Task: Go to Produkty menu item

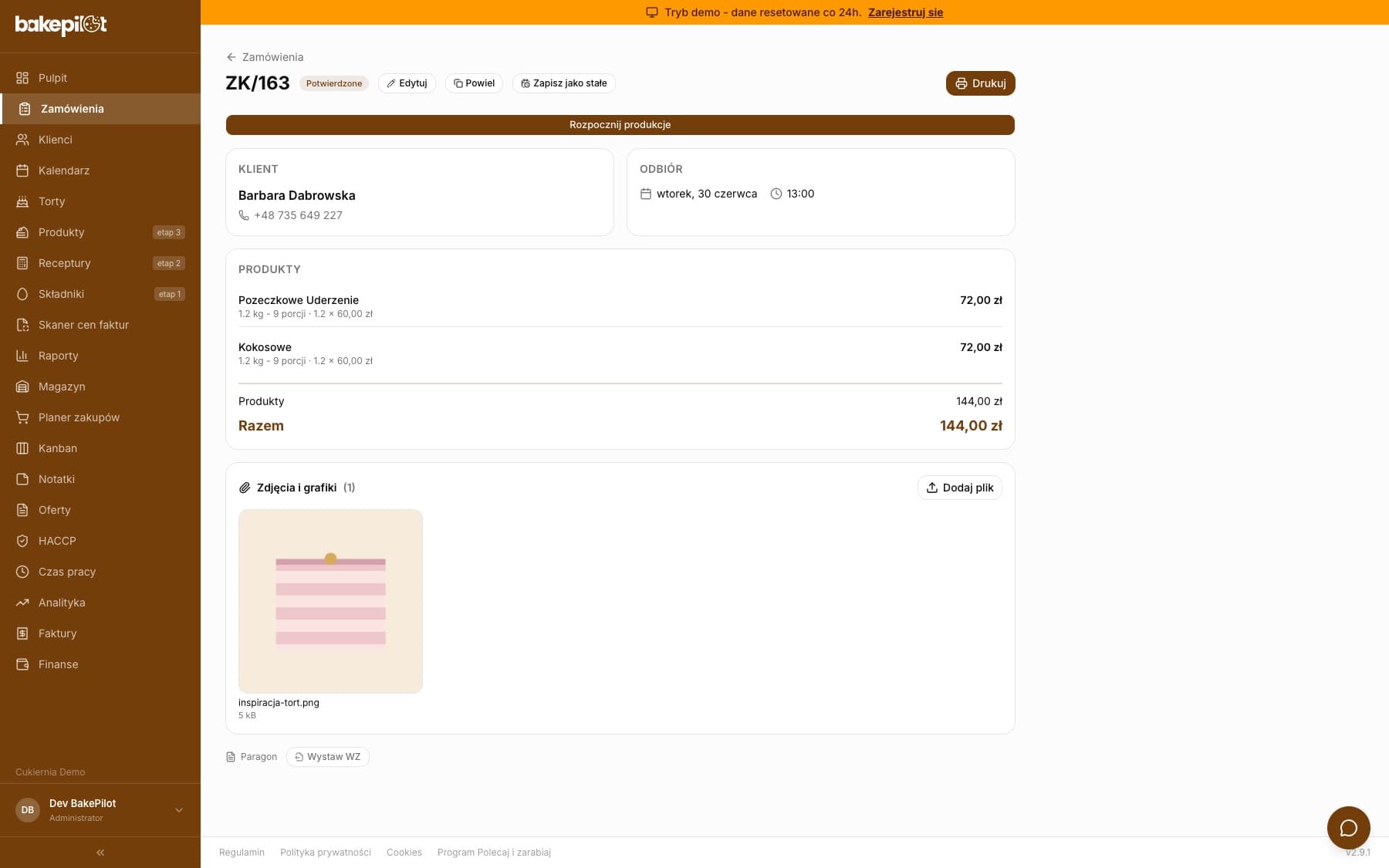Action: coord(100,232)
